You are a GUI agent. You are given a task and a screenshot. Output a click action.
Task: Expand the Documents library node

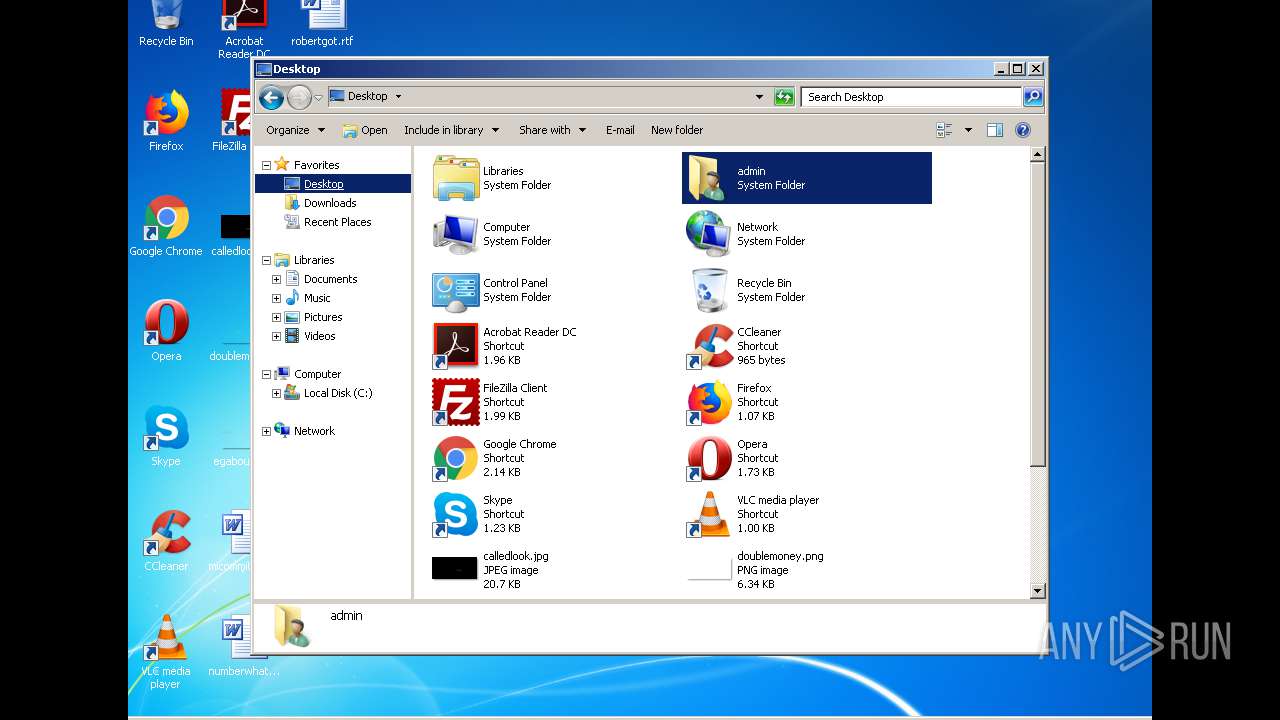276,279
